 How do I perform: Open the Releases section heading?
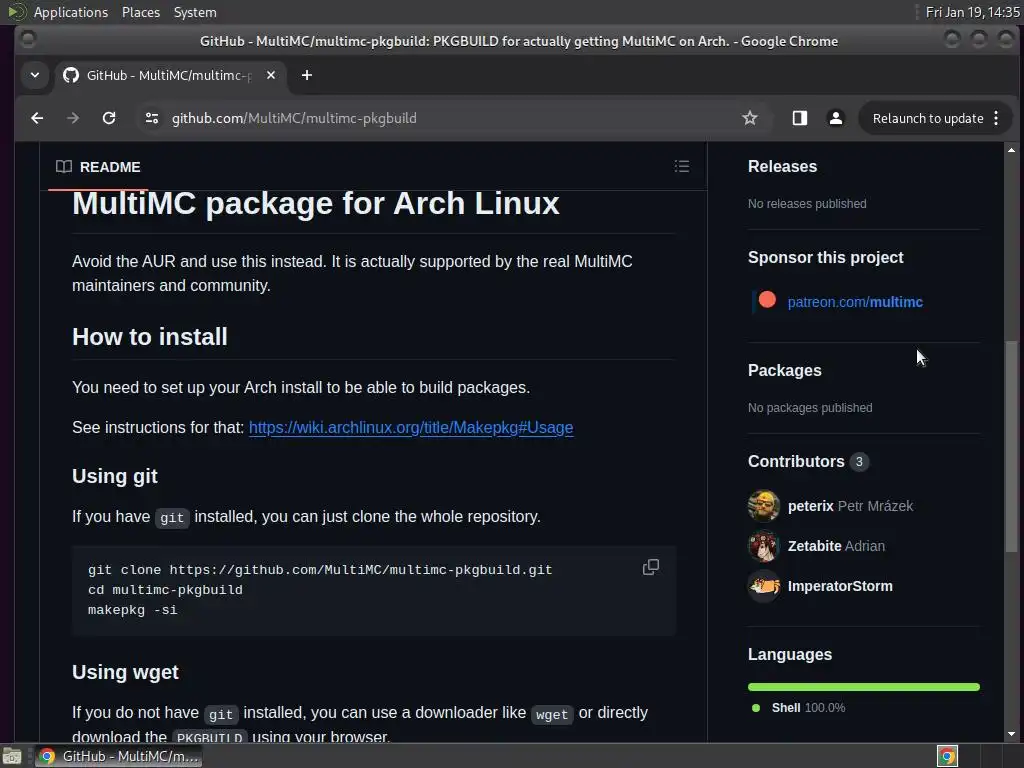pyautogui.click(x=782, y=167)
